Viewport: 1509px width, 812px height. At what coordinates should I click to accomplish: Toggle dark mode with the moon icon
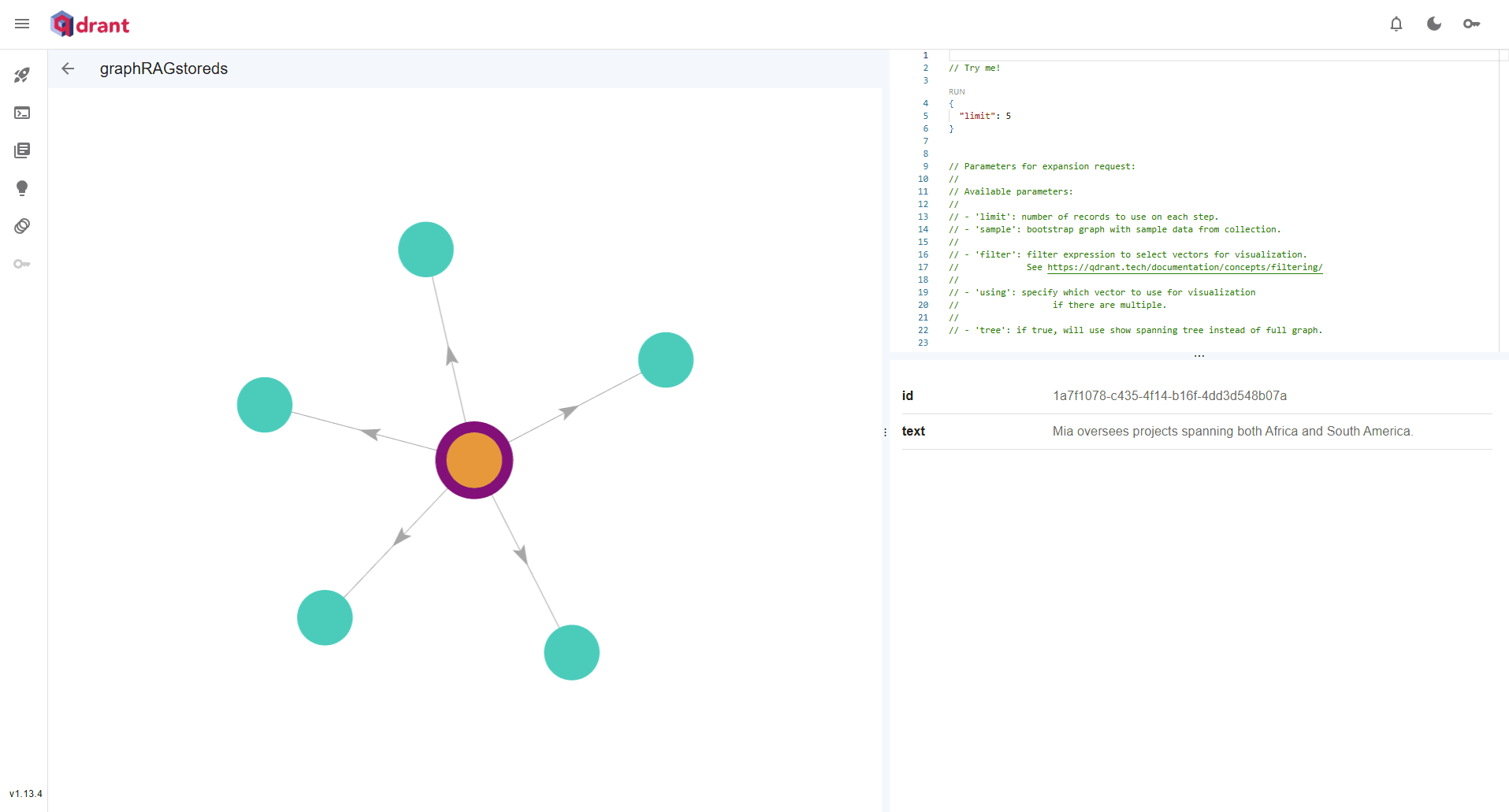1433,24
